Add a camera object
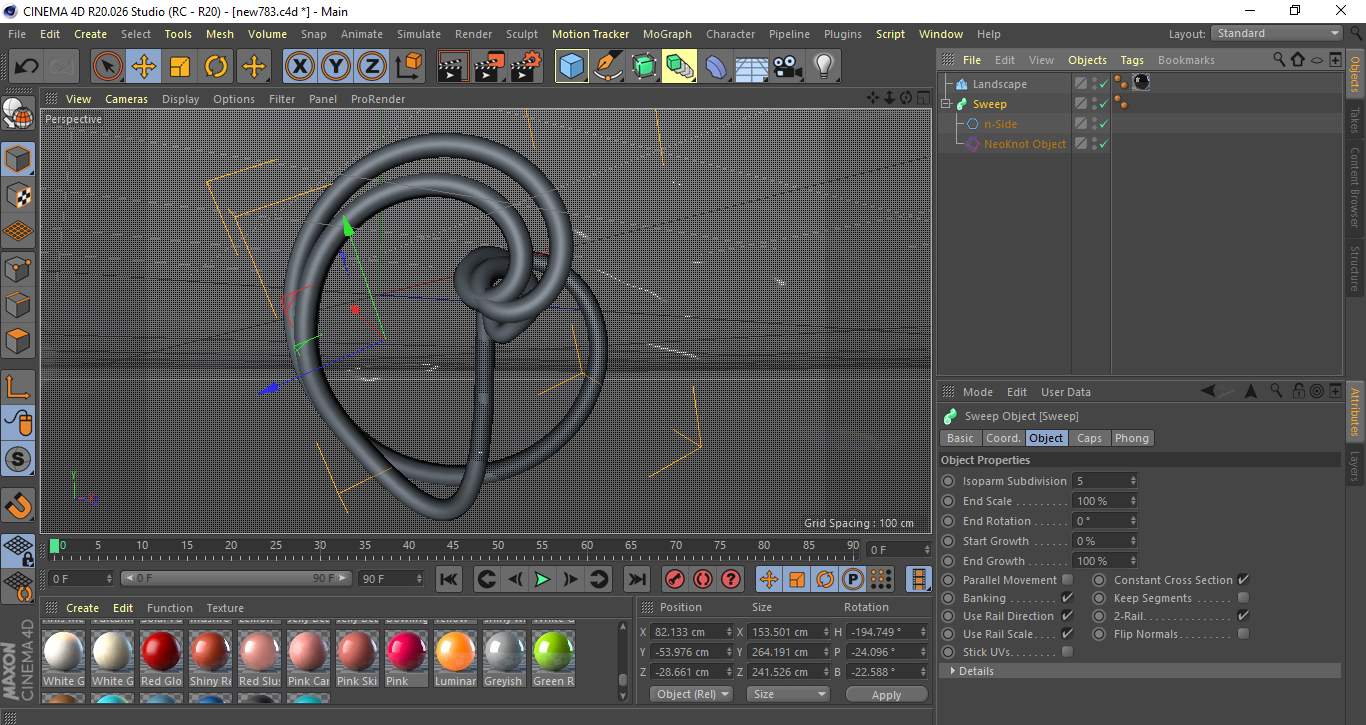This screenshot has height=725, width=1366. [x=788, y=67]
